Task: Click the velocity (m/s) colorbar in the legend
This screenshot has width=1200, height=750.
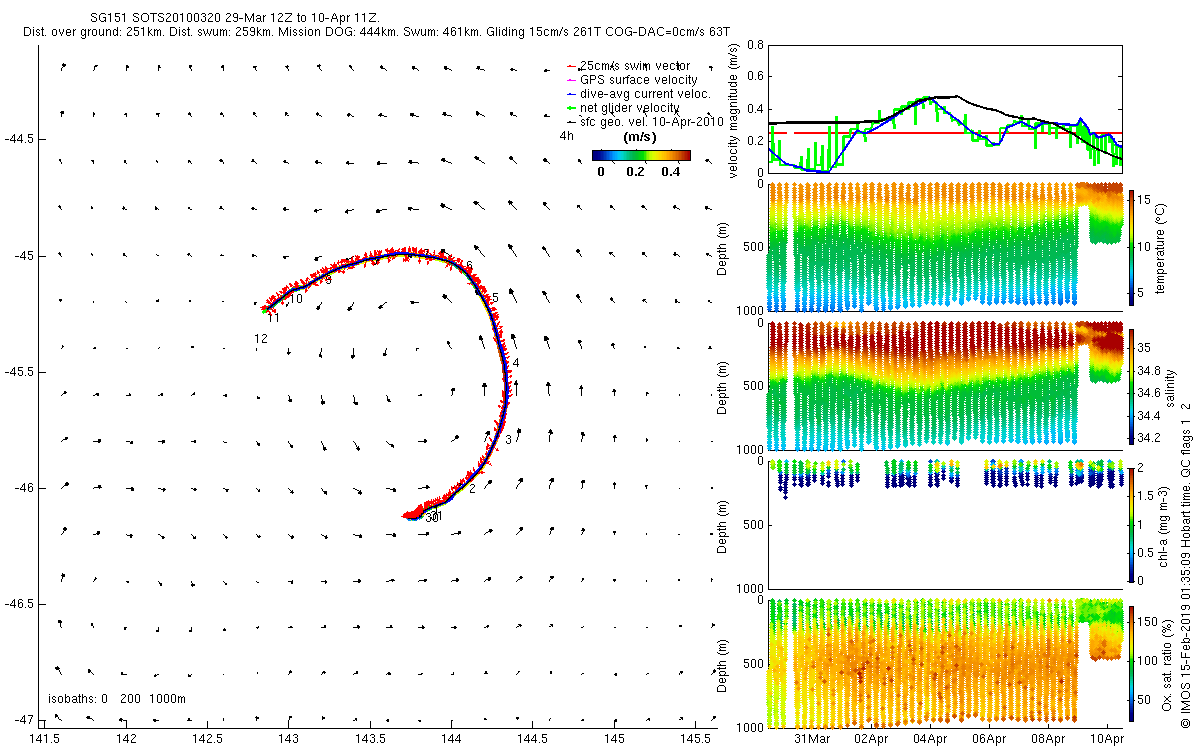Action: (641, 155)
